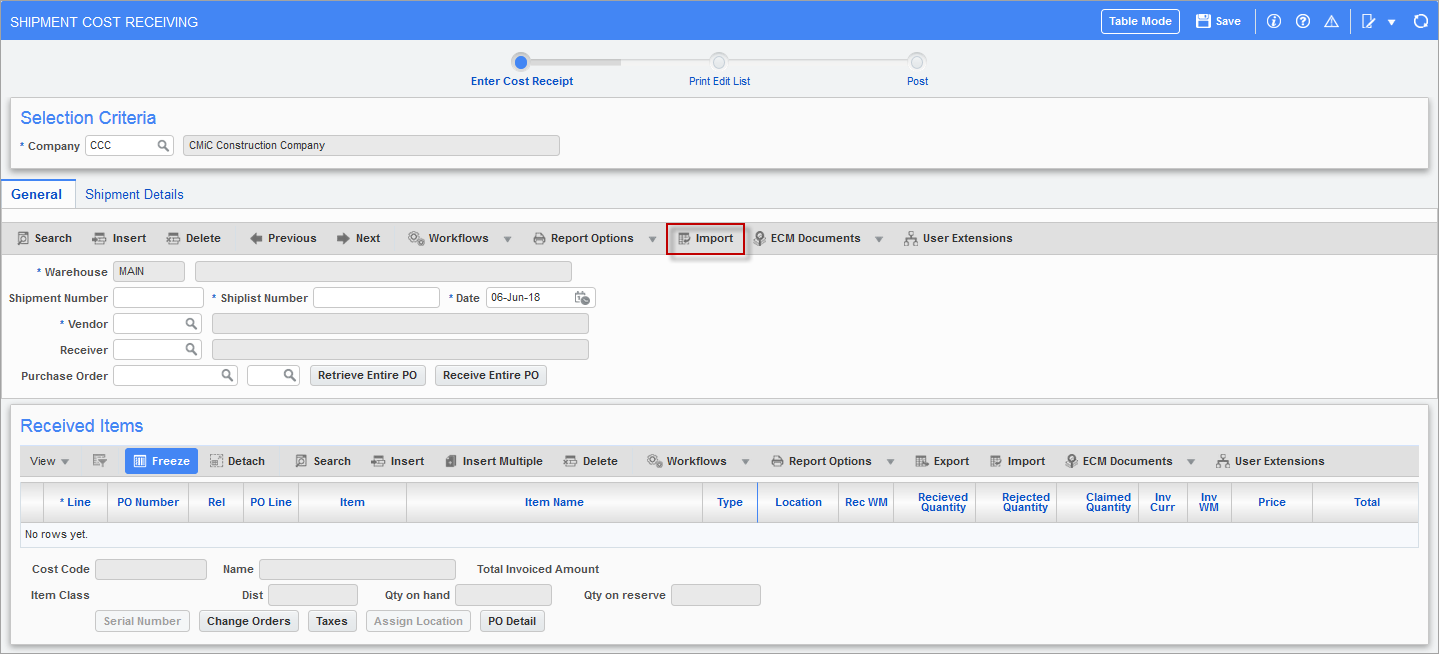This screenshot has height=654, width=1439.
Task: Click the Shipment Number field
Action: pos(158,298)
